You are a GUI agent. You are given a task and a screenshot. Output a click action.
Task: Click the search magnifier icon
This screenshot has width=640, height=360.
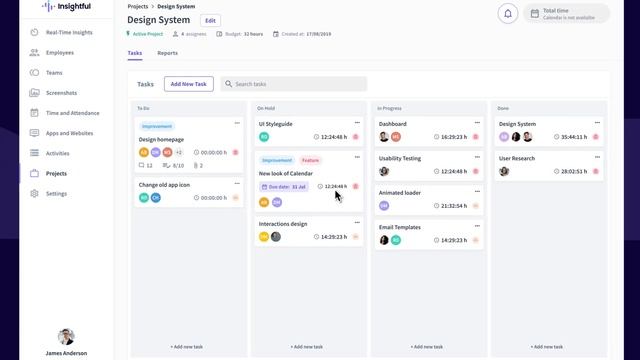click(x=229, y=84)
